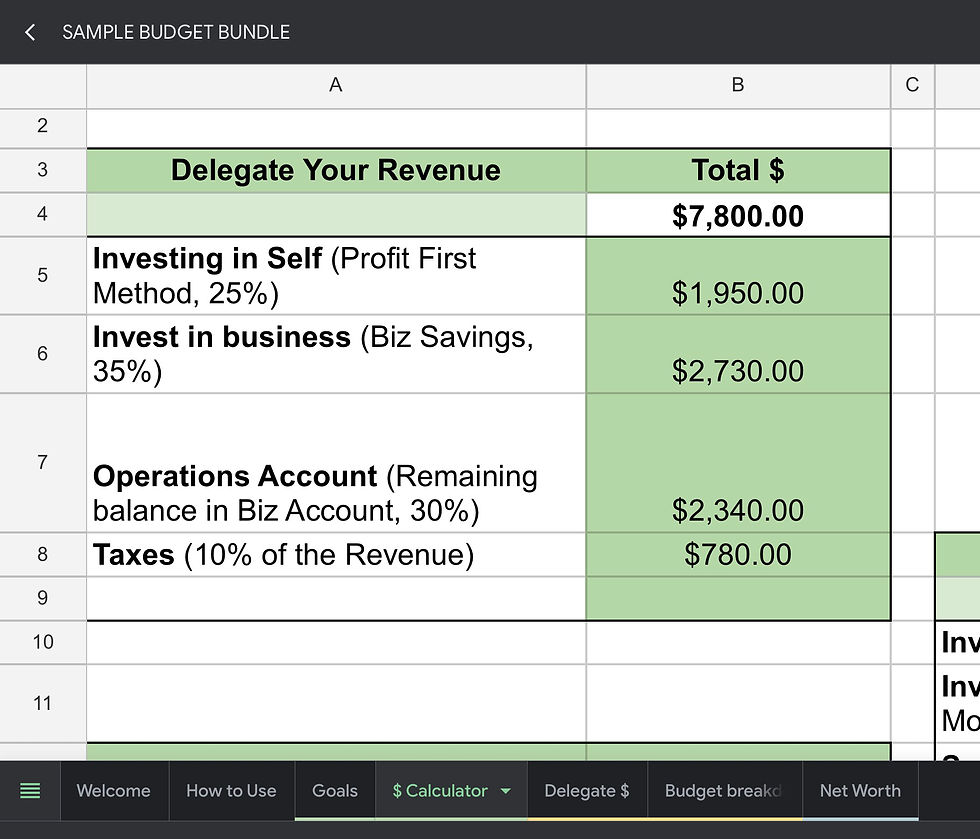Select column B header
This screenshot has width=980, height=839.
738,85
